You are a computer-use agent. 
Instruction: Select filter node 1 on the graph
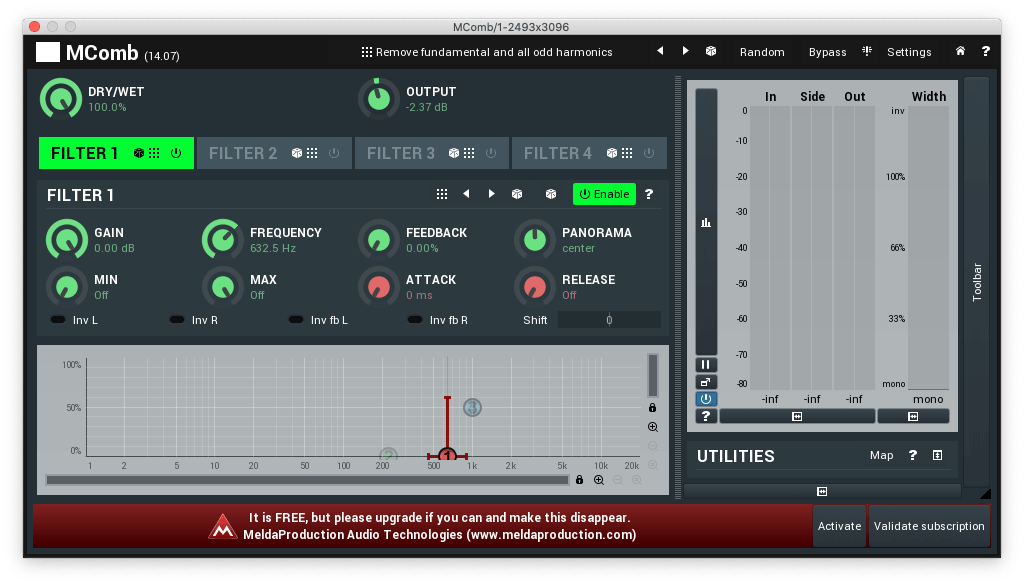pos(447,454)
